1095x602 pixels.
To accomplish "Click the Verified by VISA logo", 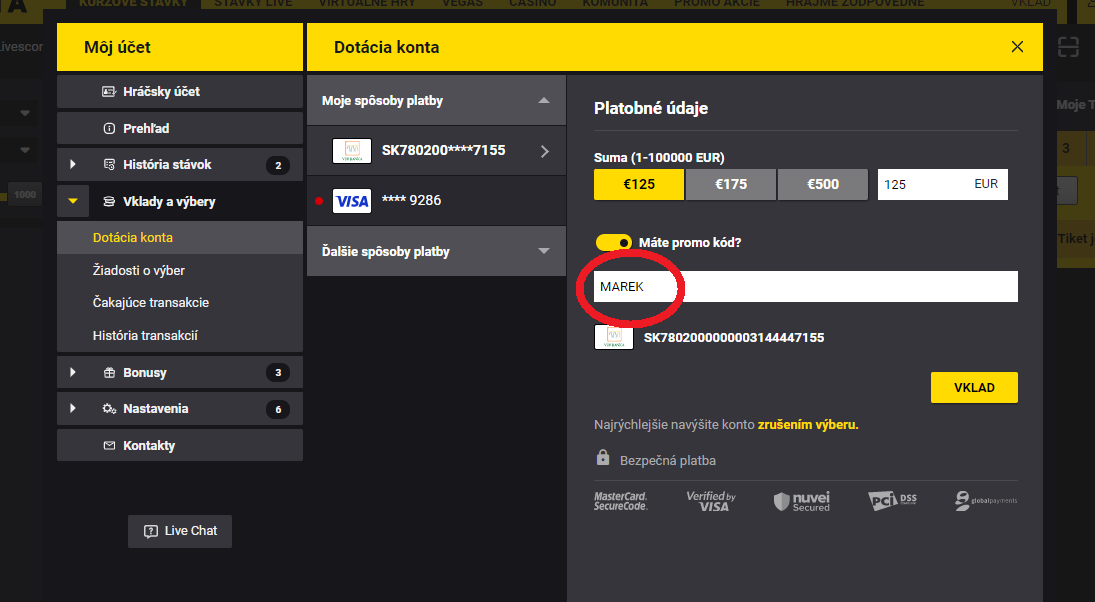I will coord(710,500).
